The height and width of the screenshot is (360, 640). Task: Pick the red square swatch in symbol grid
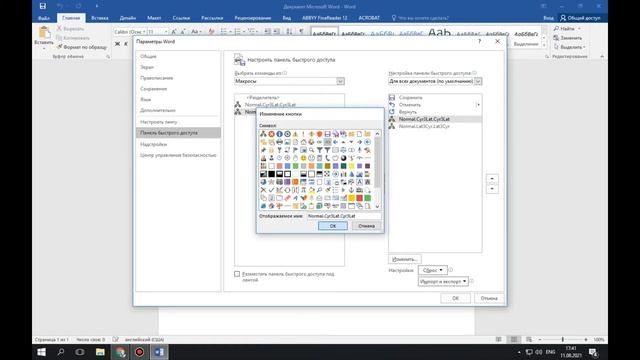359,198
